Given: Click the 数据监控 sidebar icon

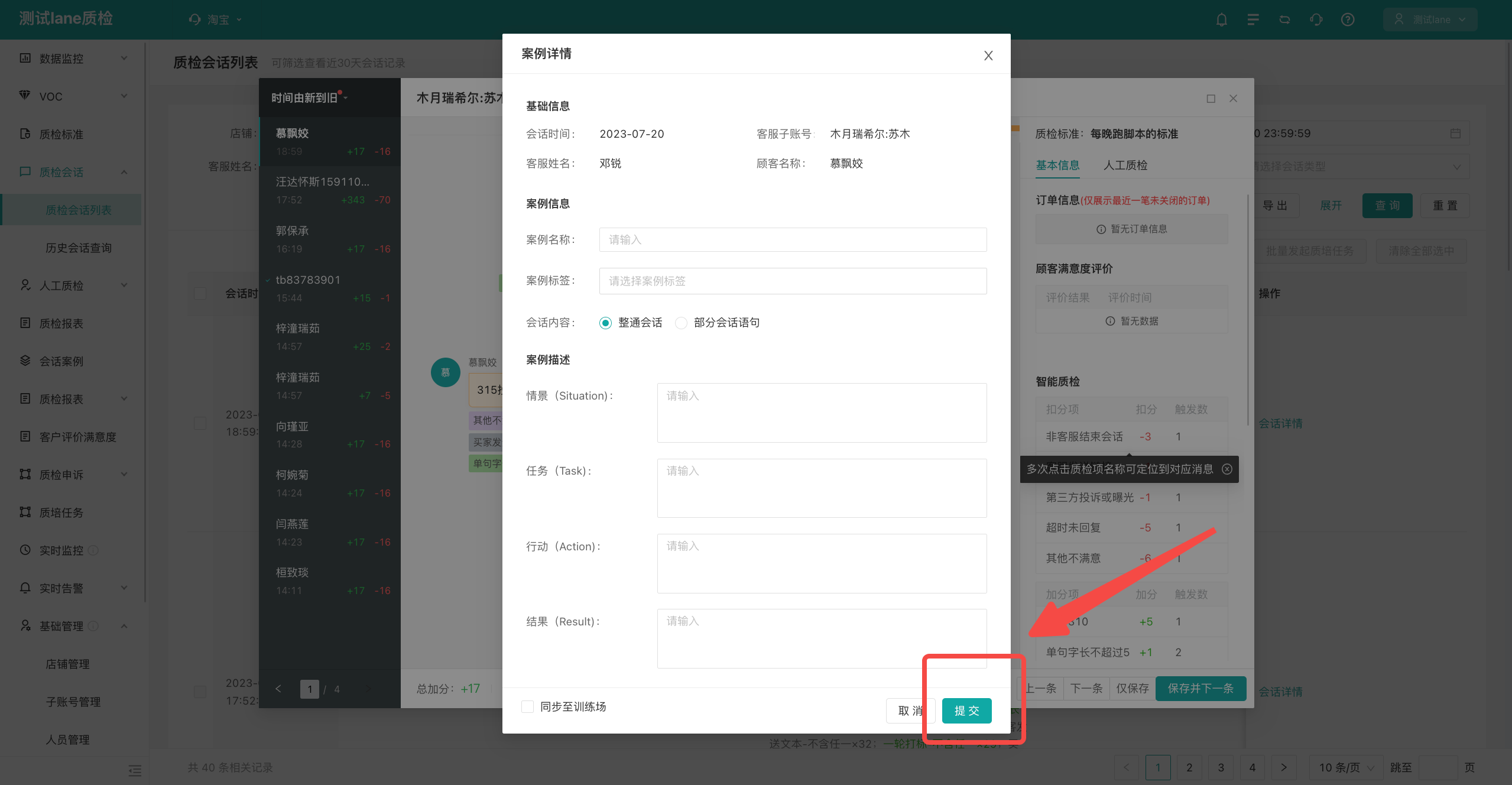Looking at the screenshot, I should (25, 58).
